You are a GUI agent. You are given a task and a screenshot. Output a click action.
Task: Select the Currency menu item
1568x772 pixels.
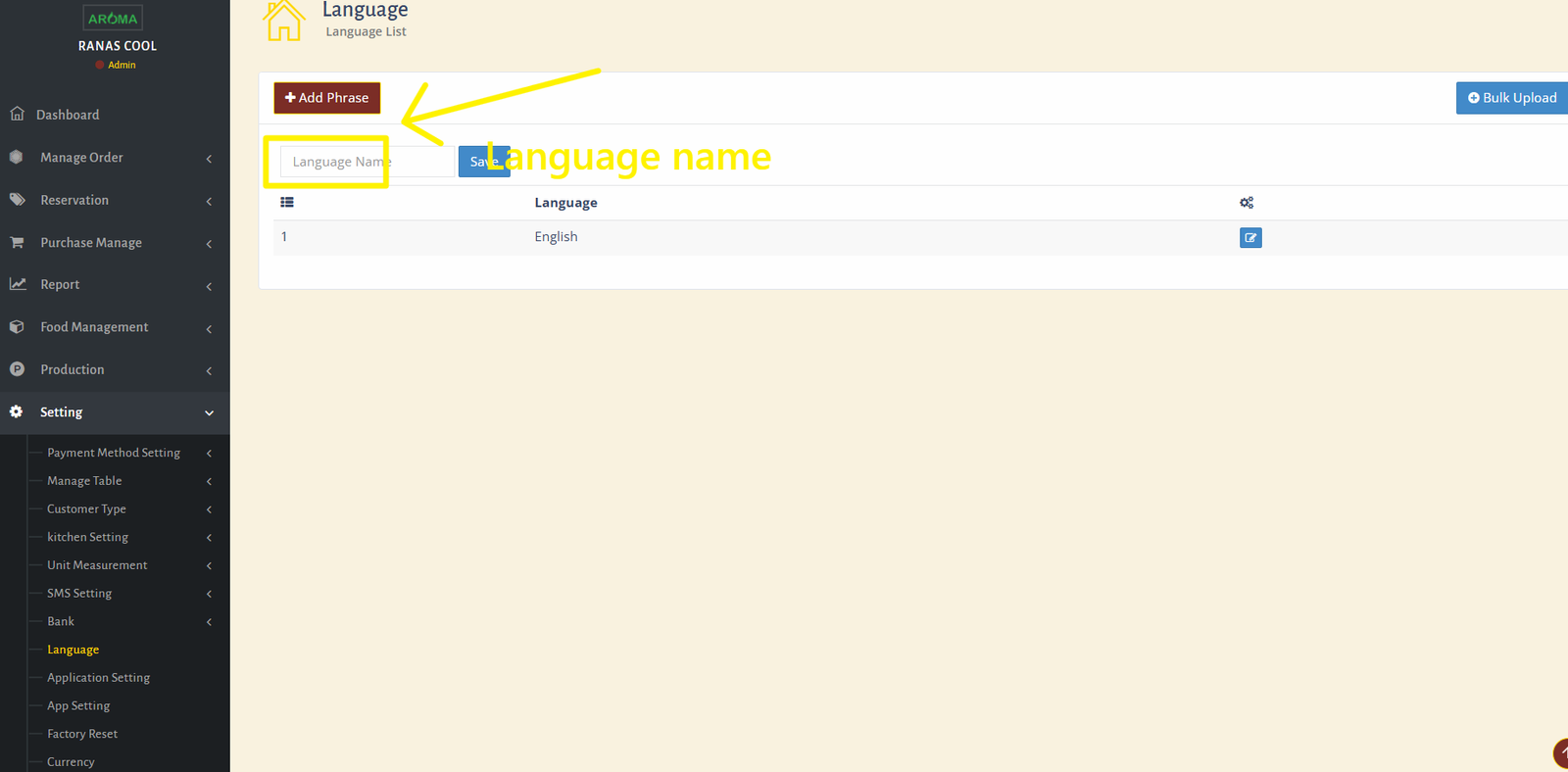71,762
